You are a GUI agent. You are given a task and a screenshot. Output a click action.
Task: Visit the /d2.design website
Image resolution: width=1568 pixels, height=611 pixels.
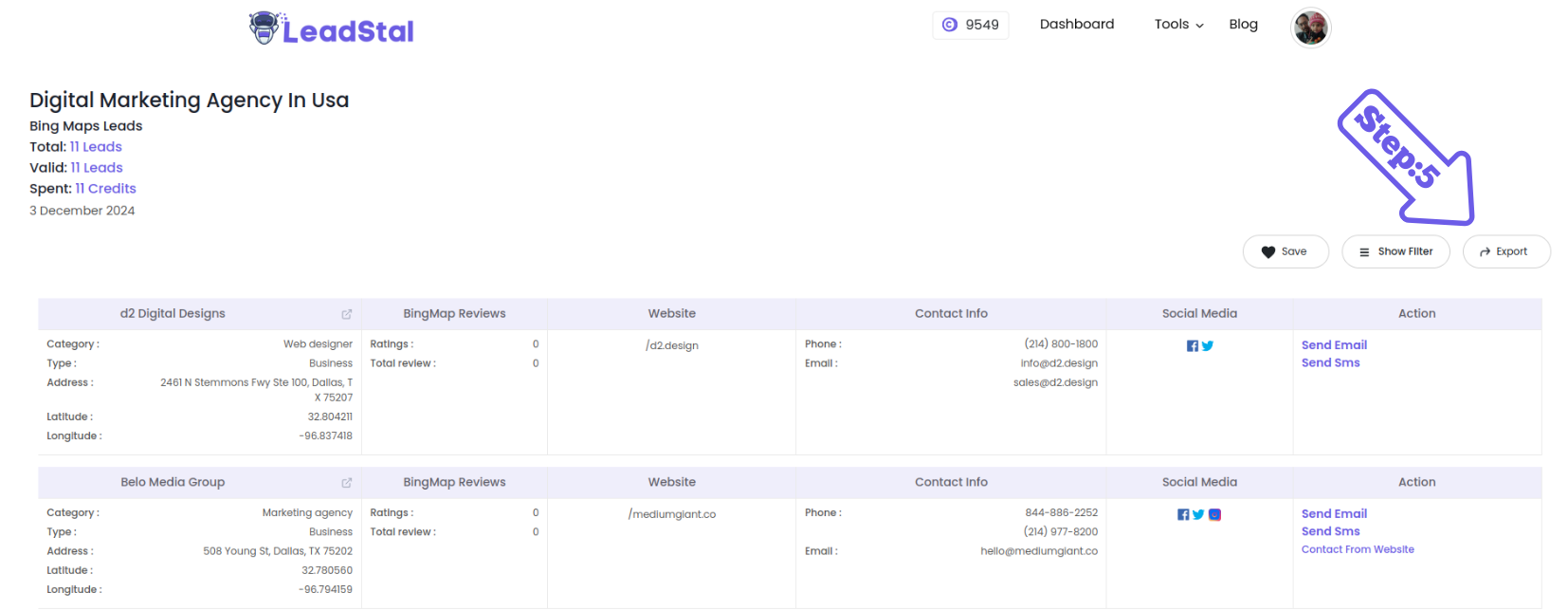(x=672, y=345)
